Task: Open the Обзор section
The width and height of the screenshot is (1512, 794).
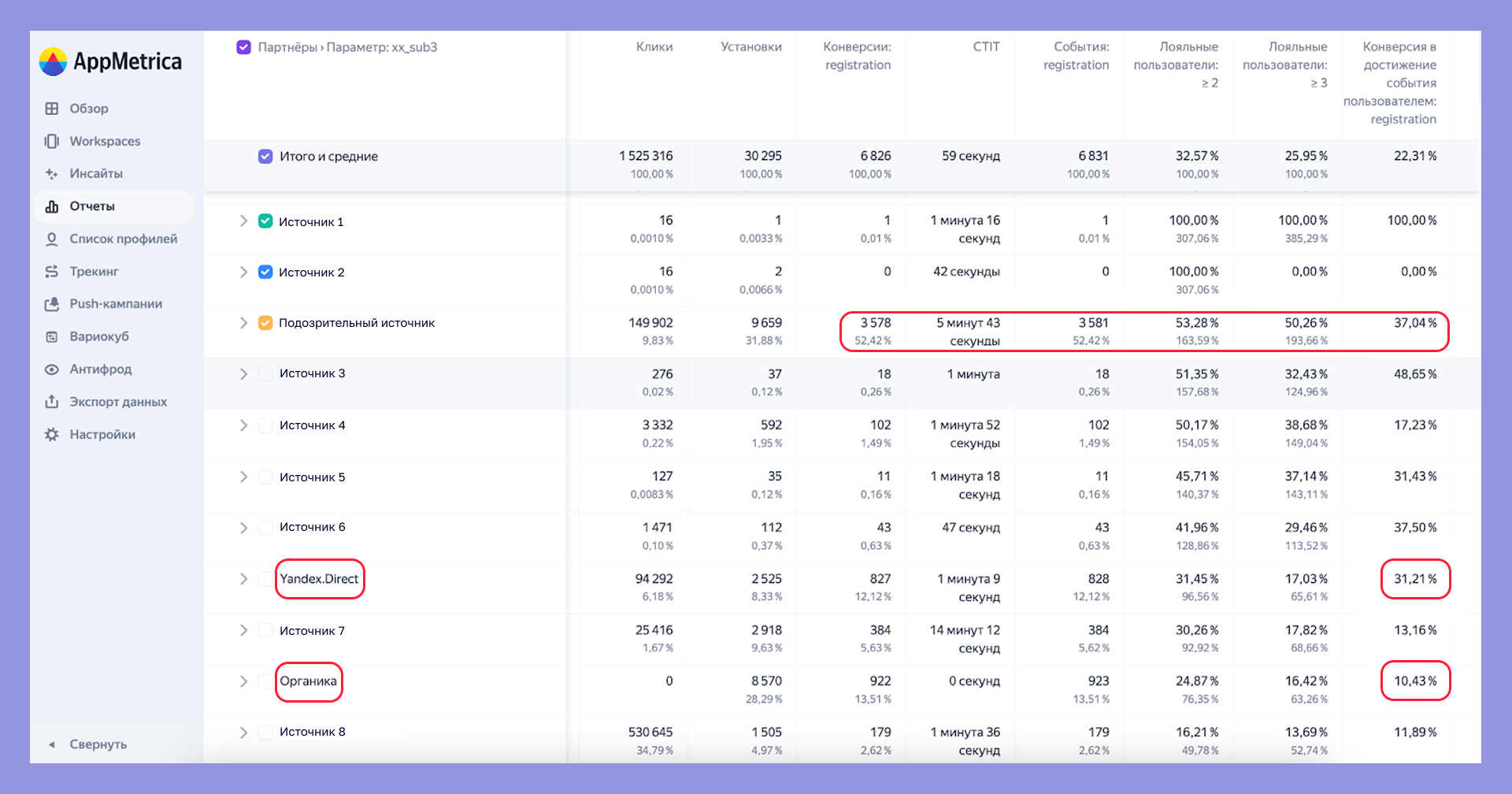Action: pyautogui.click(x=113, y=109)
